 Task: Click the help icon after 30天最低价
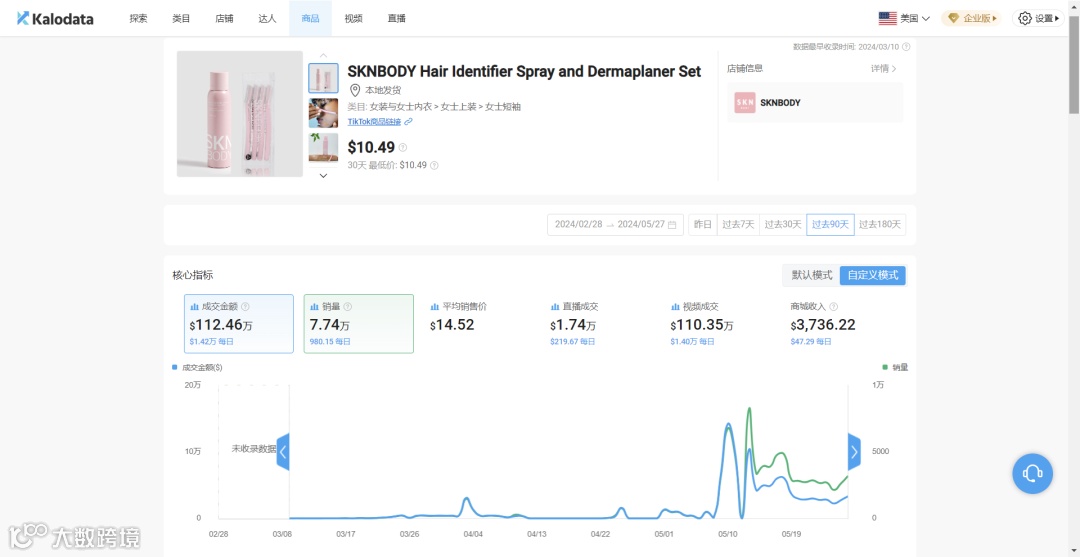434,165
